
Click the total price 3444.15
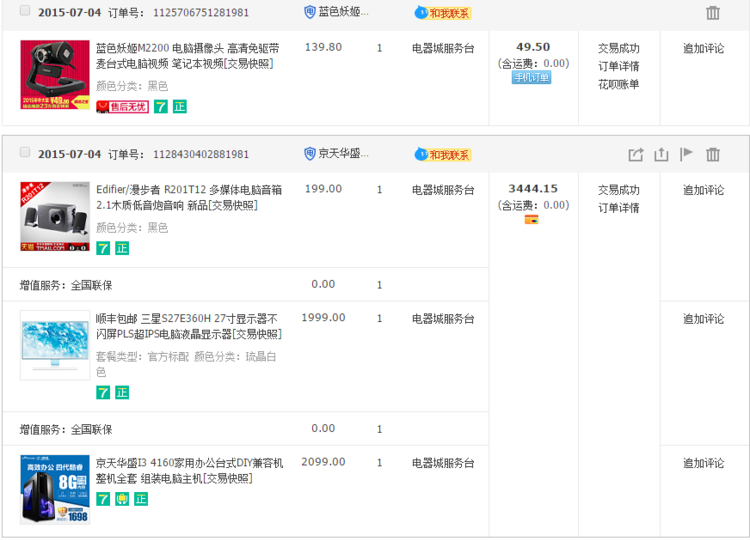click(x=533, y=189)
